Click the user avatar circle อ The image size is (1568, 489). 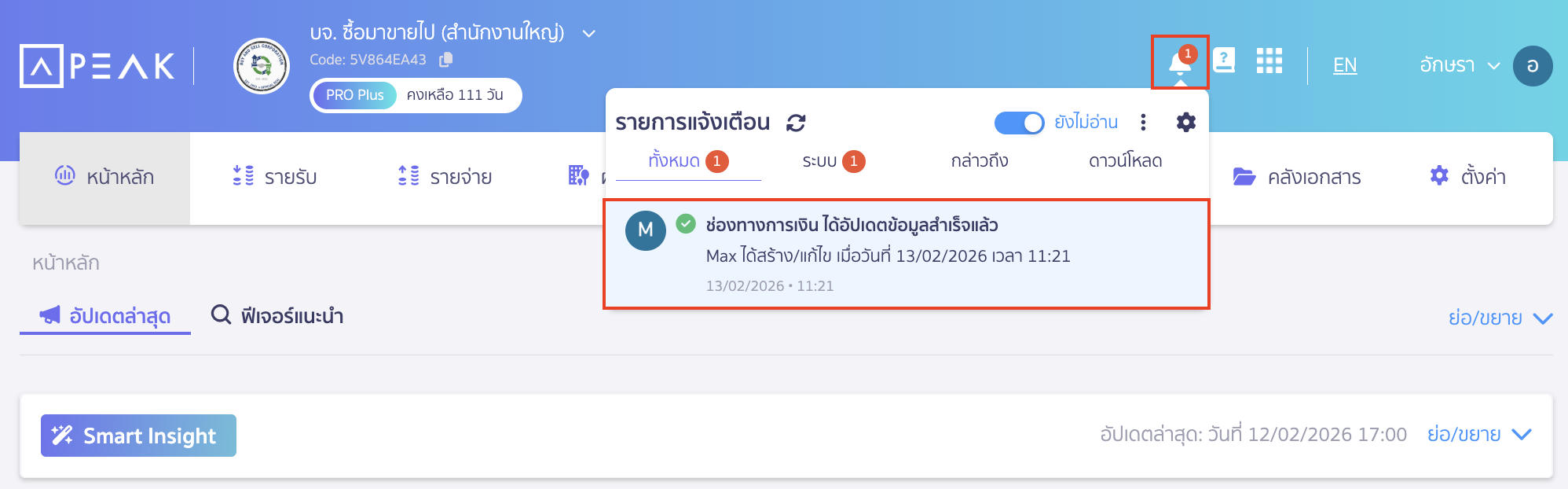click(1533, 66)
